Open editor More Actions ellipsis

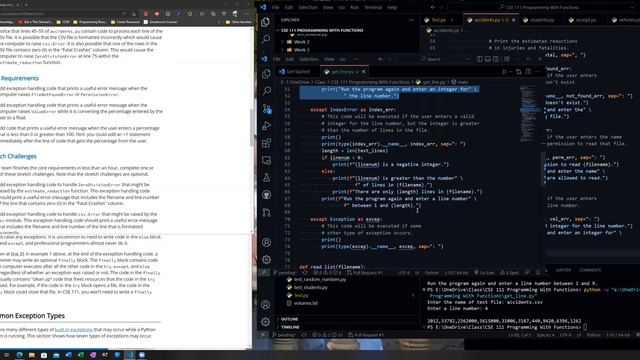click(x=538, y=72)
